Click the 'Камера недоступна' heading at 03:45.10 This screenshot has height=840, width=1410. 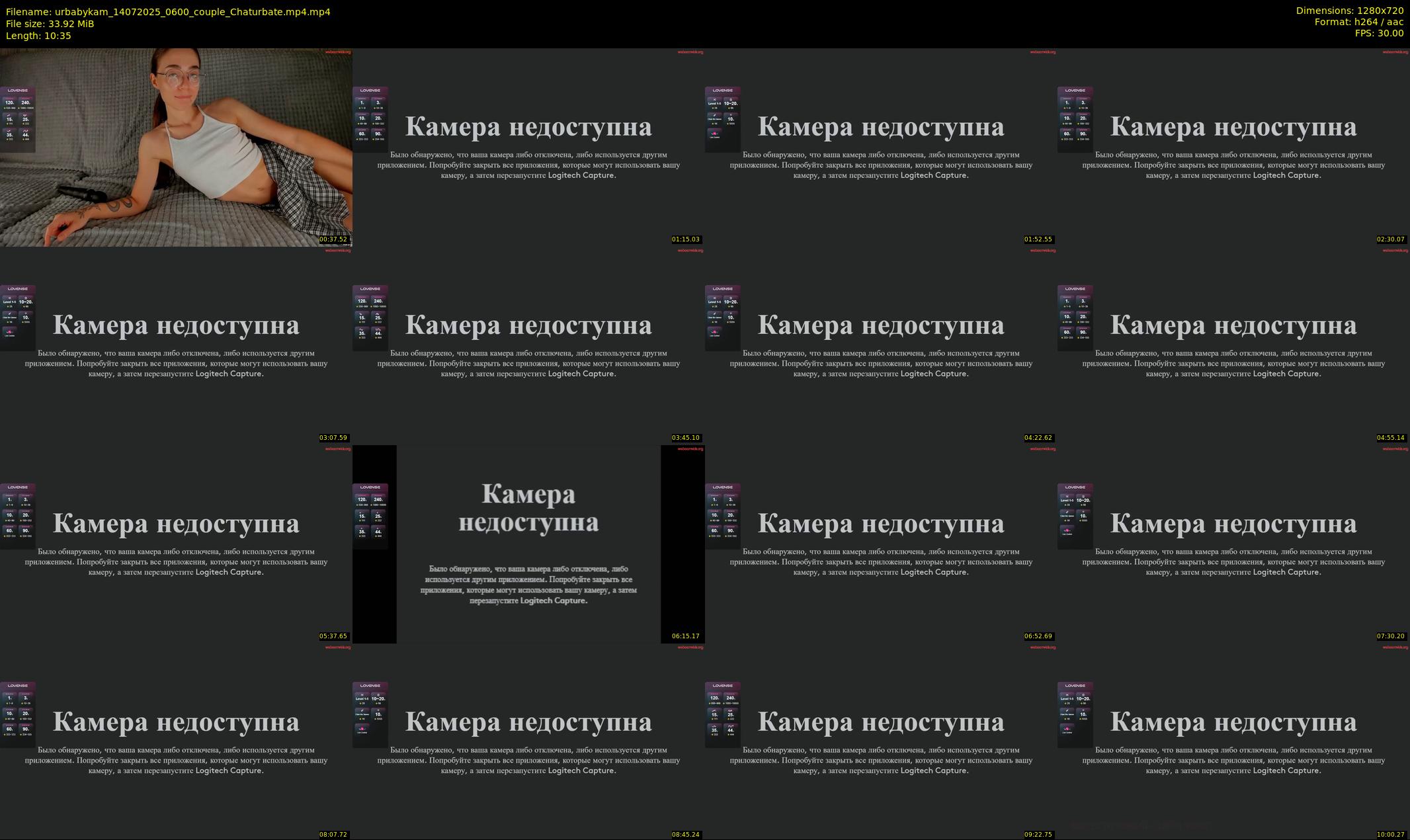click(528, 325)
